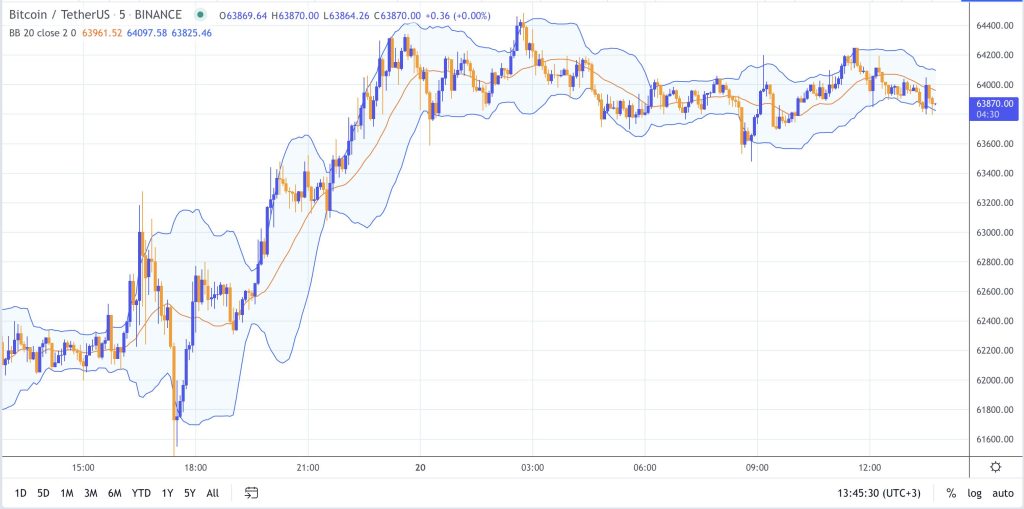Click the BINANCE exchange label
The height and width of the screenshot is (509, 1024).
coord(158,14)
